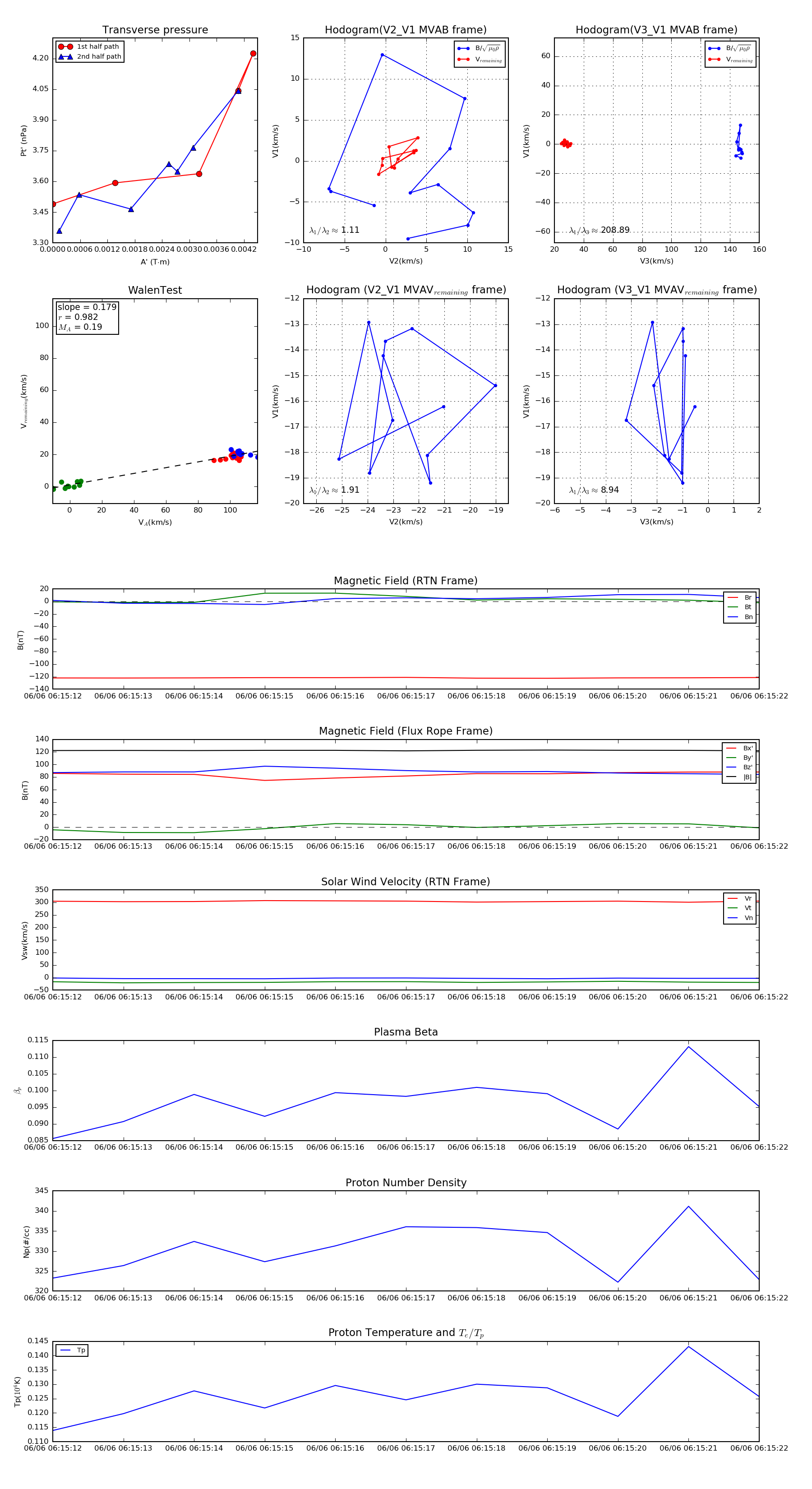The width and height of the screenshot is (812, 1489).
Task: Select the 'Bt' legend label
Action: coord(748,607)
